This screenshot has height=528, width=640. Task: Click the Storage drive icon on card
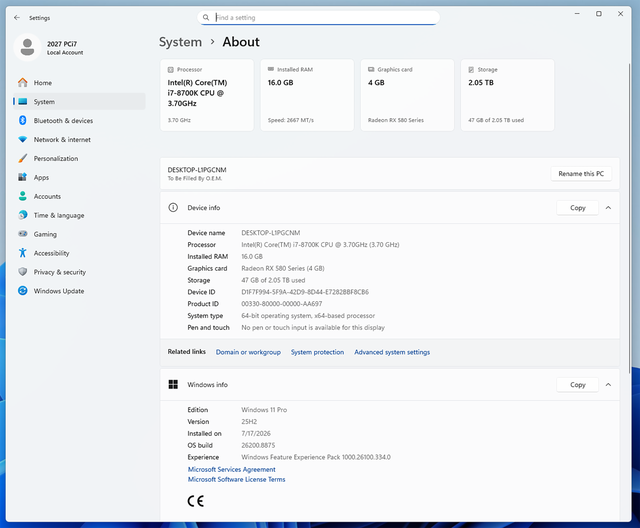[x=471, y=70]
